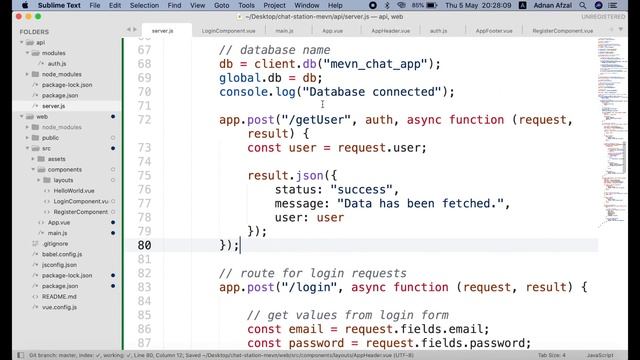Click line number 72 in the gutter
This screenshot has height=360, width=640.
point(144,120)
